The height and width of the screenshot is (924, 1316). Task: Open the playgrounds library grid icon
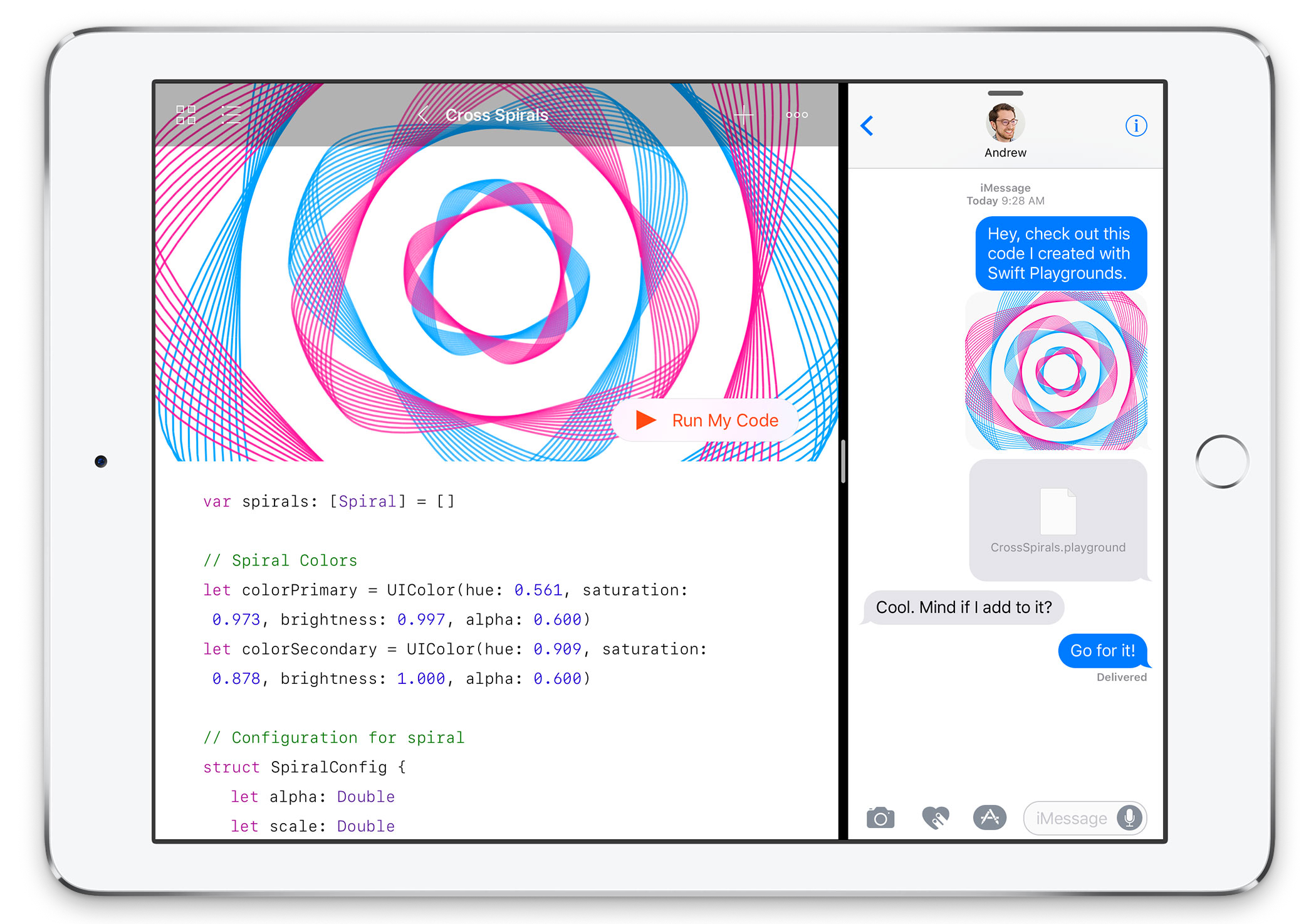pos(185,115)
